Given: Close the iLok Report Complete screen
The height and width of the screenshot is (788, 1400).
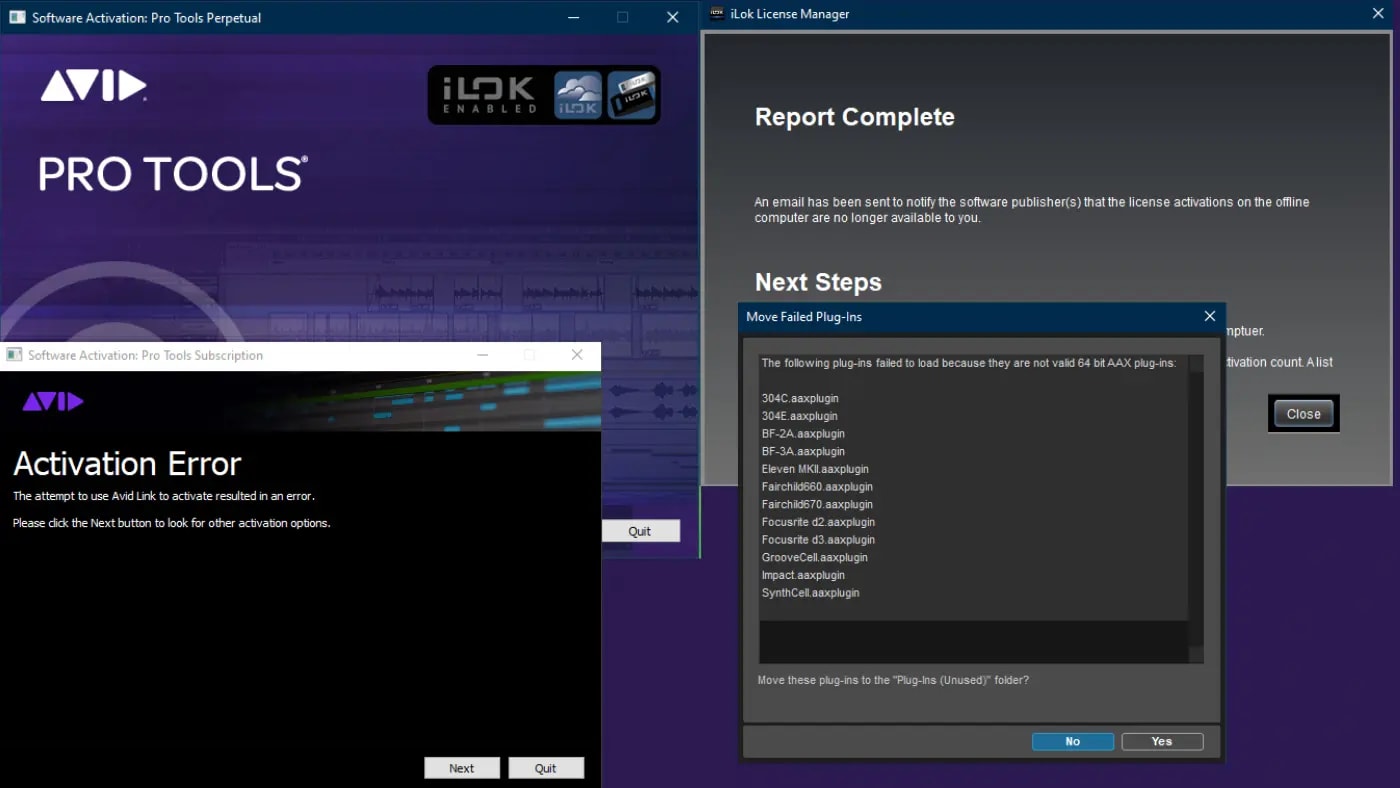Looking at the screenshot, I should [1302, 413].
